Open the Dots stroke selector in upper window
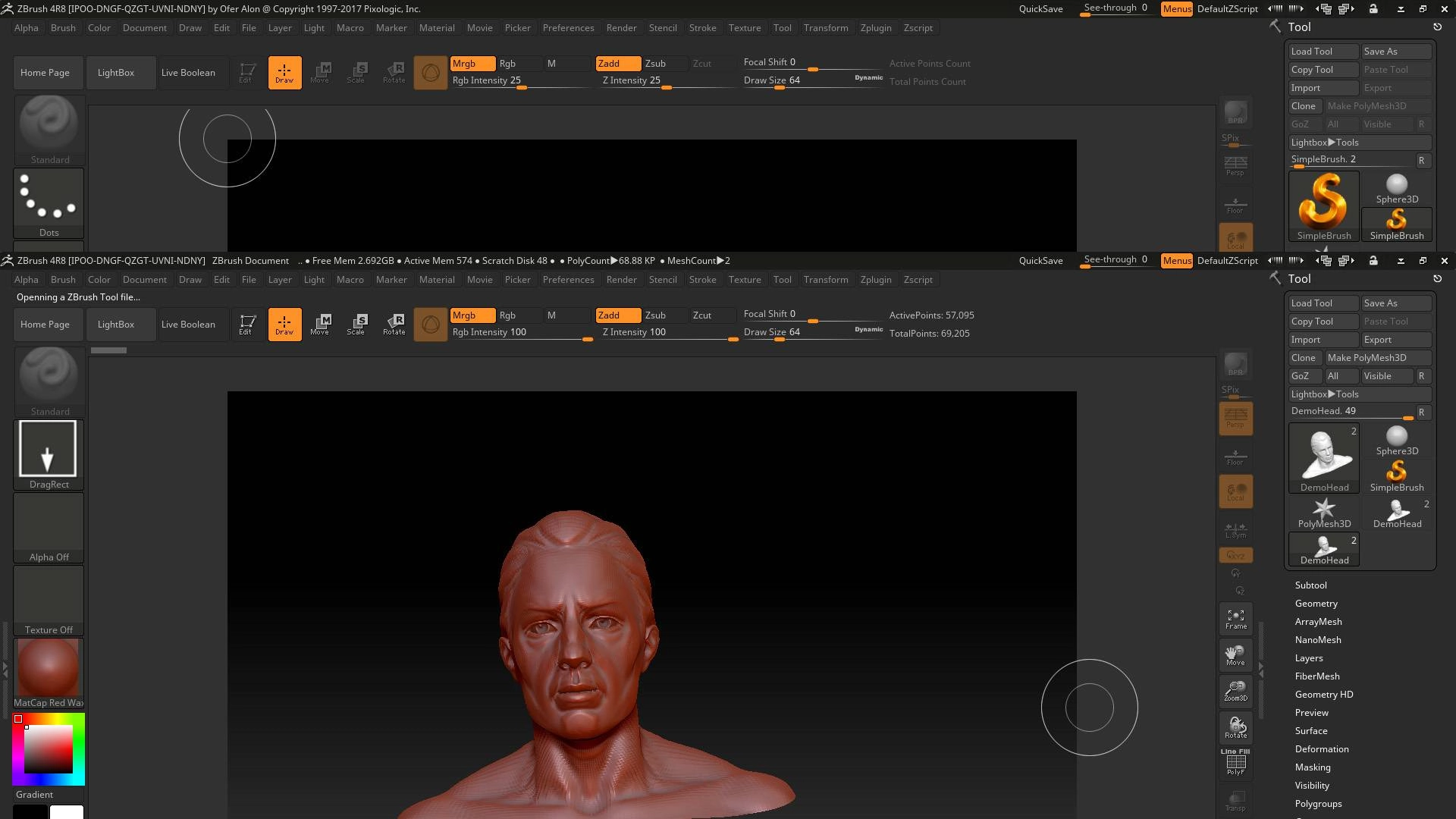Image resolution: width=1456 pixels, height=819 pixels. pos(49,203)
